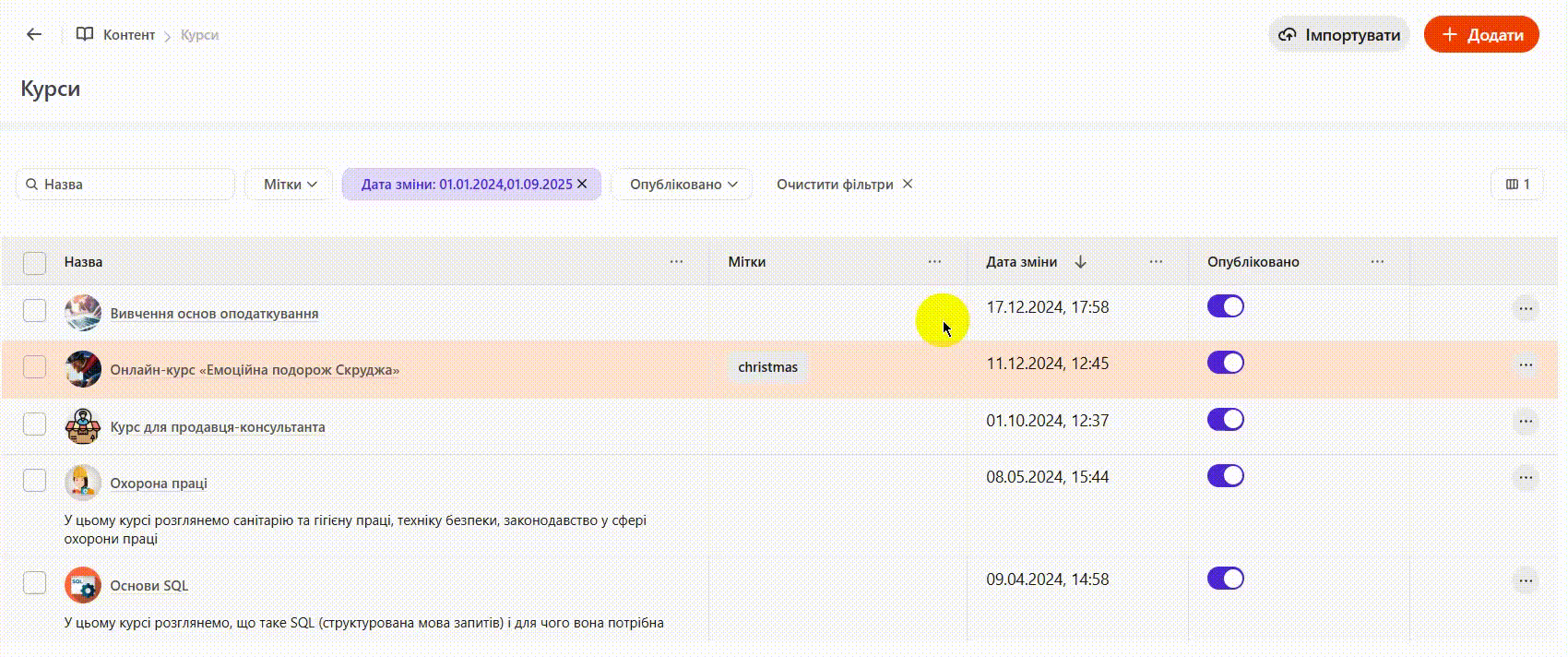Image resolution: width=1568 pixels, height=657 pixels.
Task: Open Онлайн-курс «Емоційна подорож Скруджа» link
Action: [x=255, y=370]
